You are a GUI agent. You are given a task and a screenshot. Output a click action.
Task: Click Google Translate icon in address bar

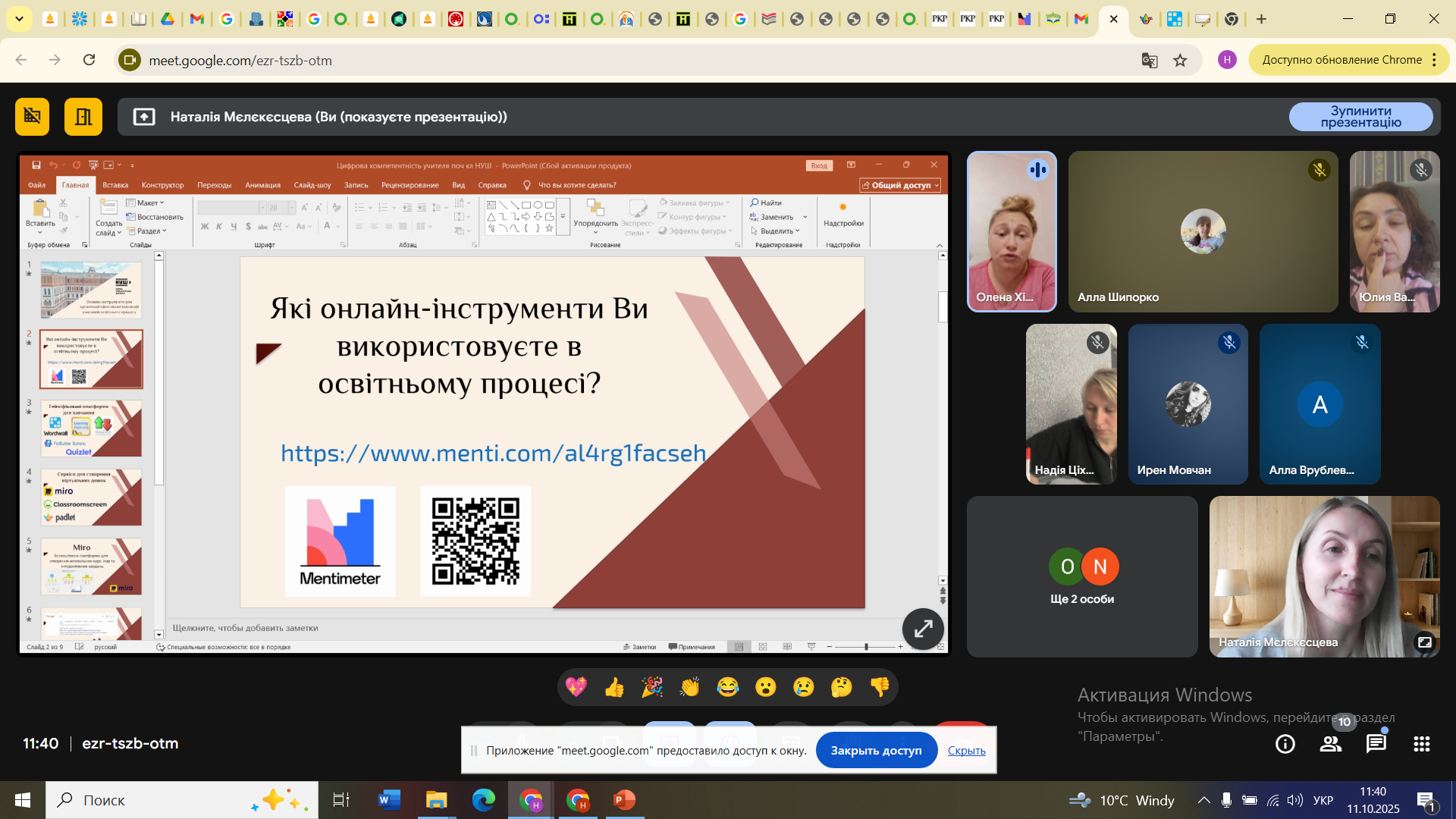click(1150, 60)
